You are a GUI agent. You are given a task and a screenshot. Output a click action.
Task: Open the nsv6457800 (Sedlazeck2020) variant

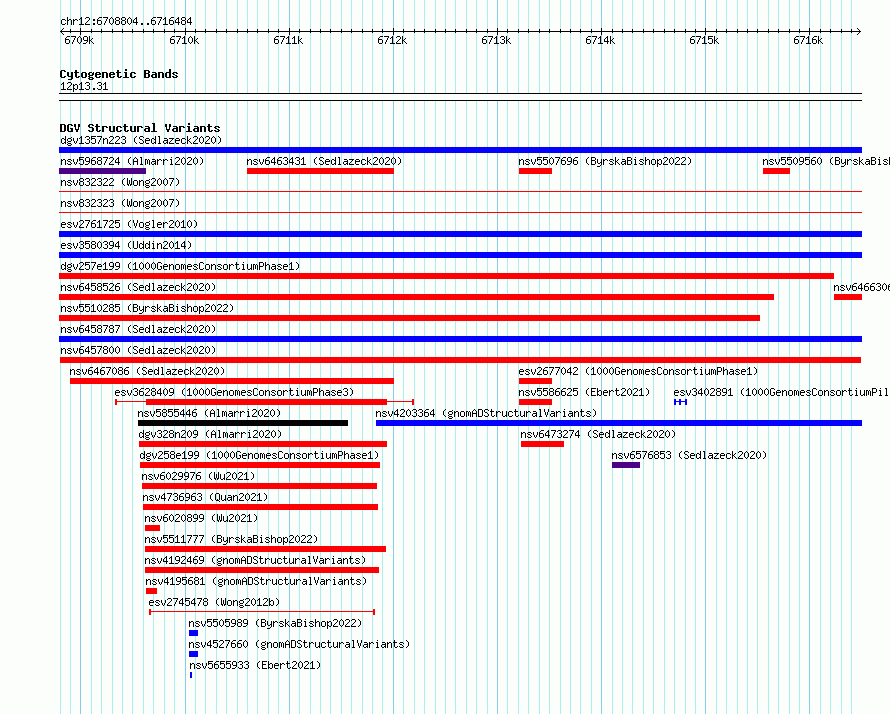138,350
